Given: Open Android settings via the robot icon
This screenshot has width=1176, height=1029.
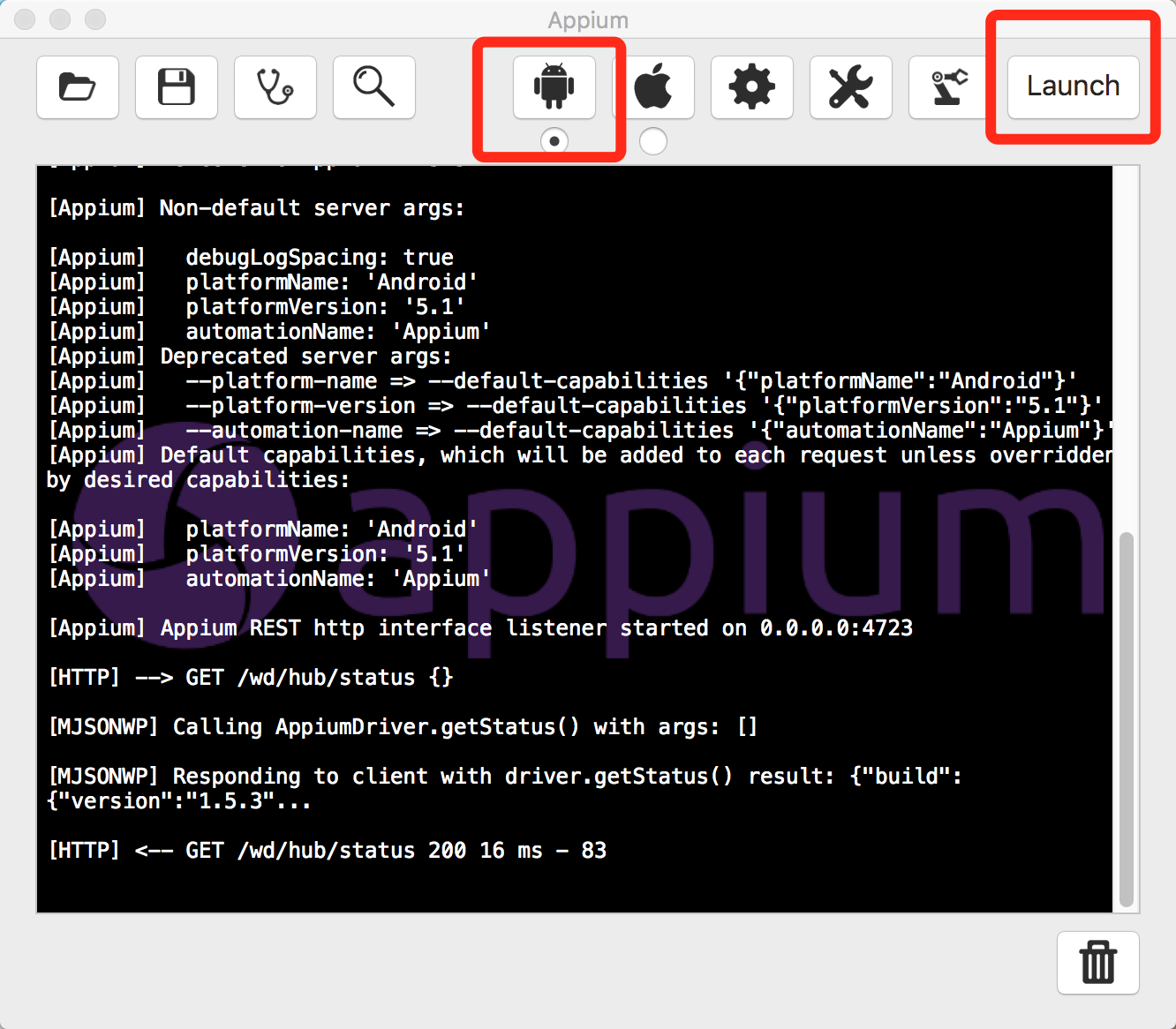Looking at the screenshot, I should pyautogui.click(x=554, y=87).
